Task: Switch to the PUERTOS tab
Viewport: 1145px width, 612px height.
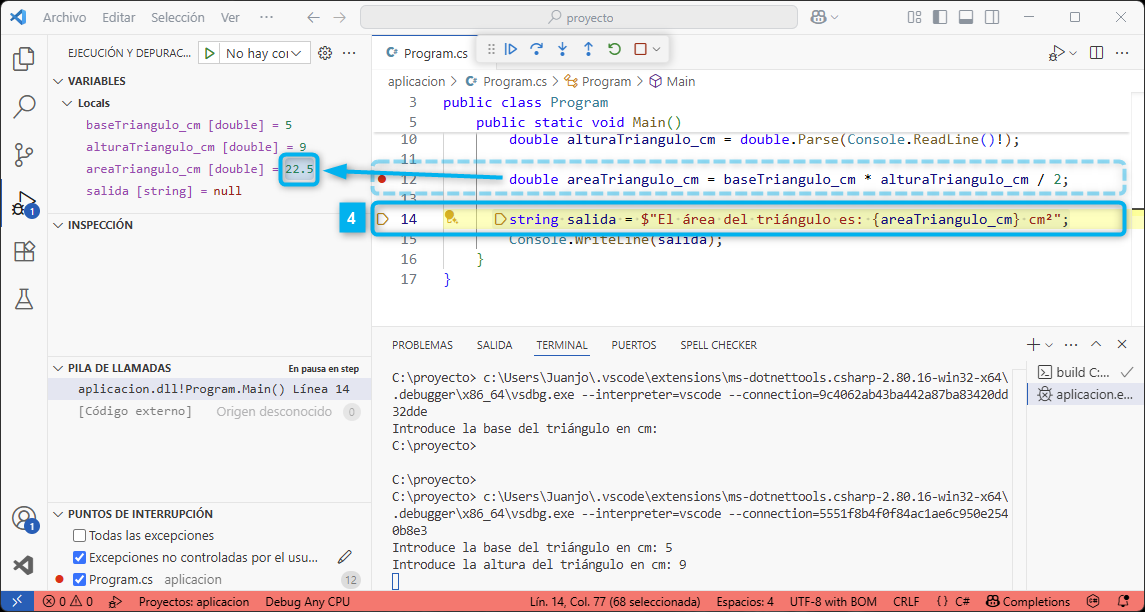Action: click(x=634, y=345)
